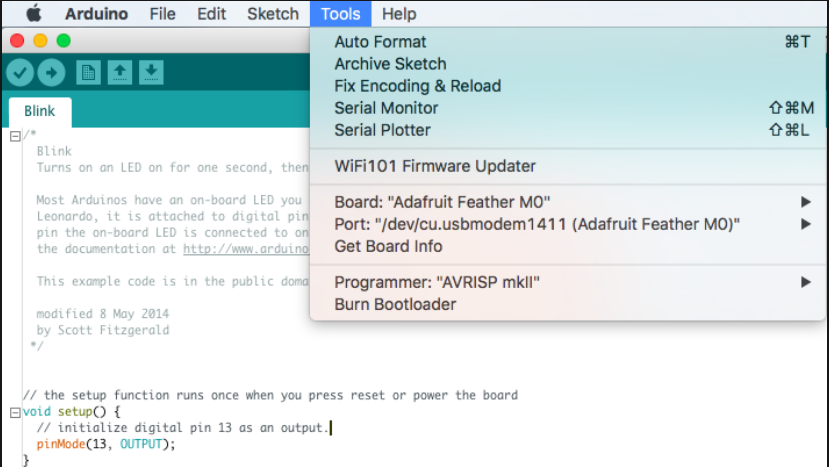Click WiFi101 Firmware Updater
This screenshot has height=467, width=829.
435,166
